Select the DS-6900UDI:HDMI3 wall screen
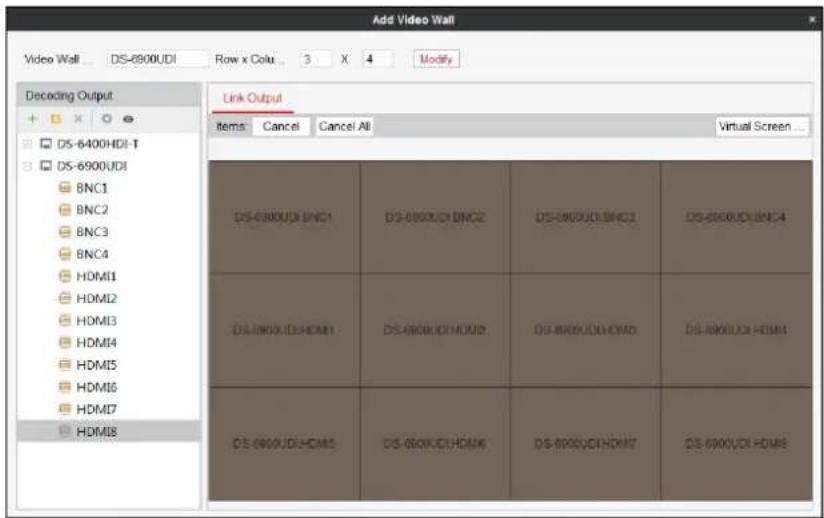The height and width of the screenshot is (518, 824). click(585, 330)
